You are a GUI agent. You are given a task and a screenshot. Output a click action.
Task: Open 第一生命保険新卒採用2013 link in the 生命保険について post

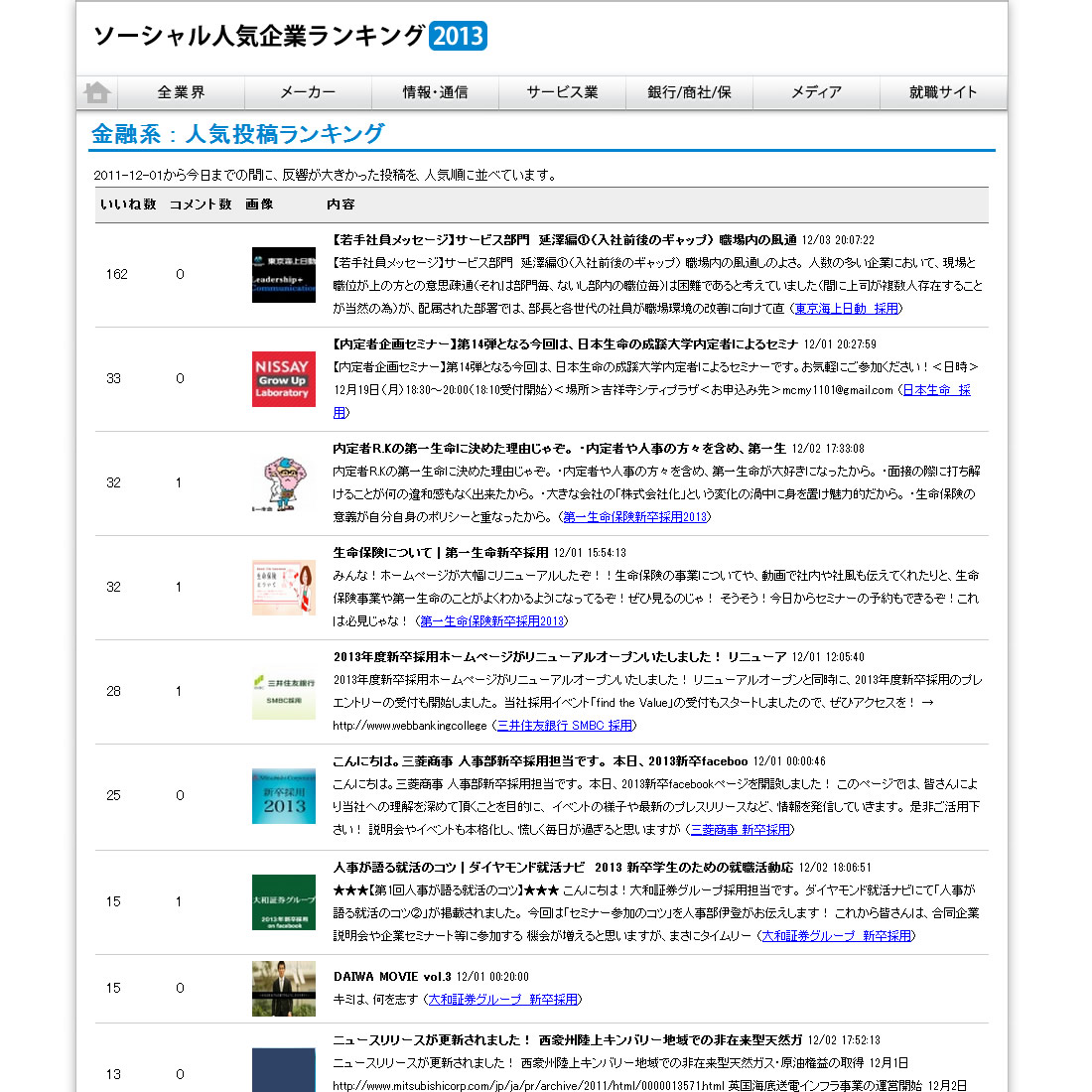tap(491, 621)
